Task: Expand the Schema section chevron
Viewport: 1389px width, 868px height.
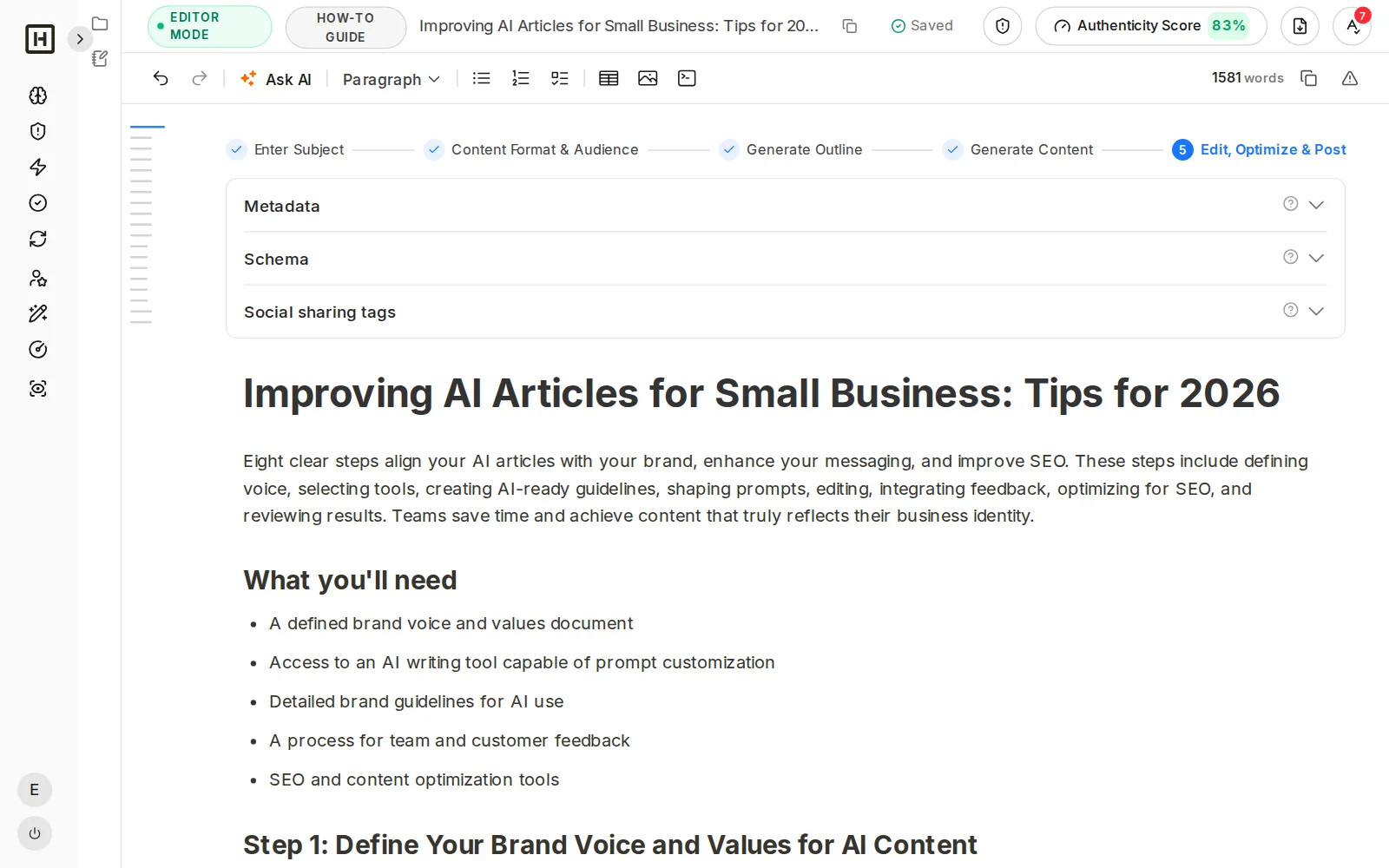Action: (1316, 258)
